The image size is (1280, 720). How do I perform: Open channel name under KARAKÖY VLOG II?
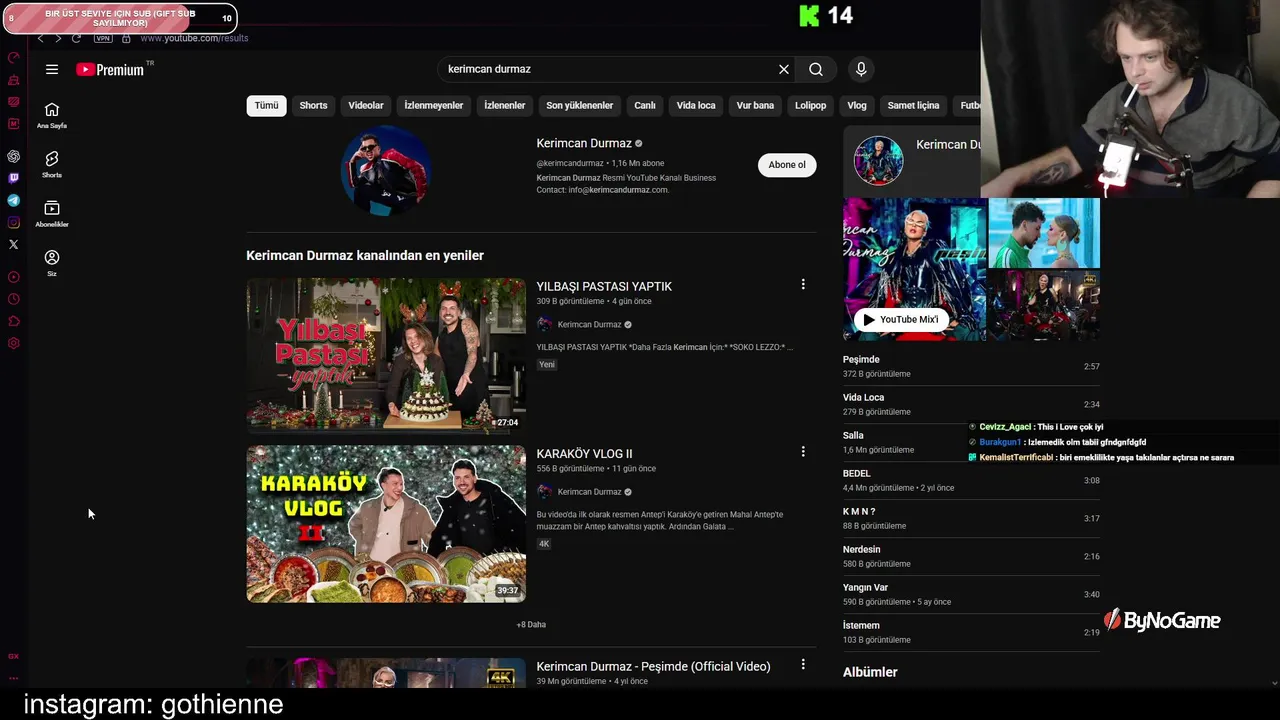click(589, 491)
